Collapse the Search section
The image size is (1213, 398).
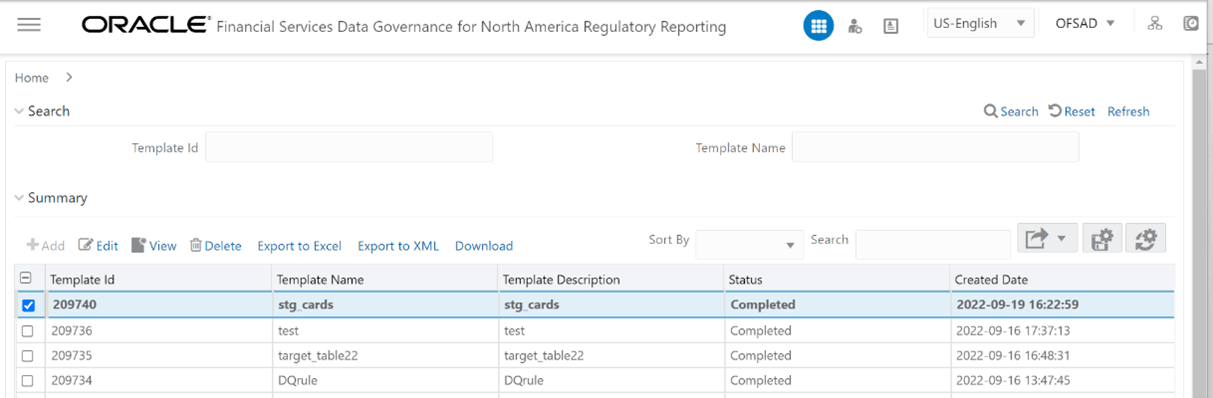pos(19,111)
